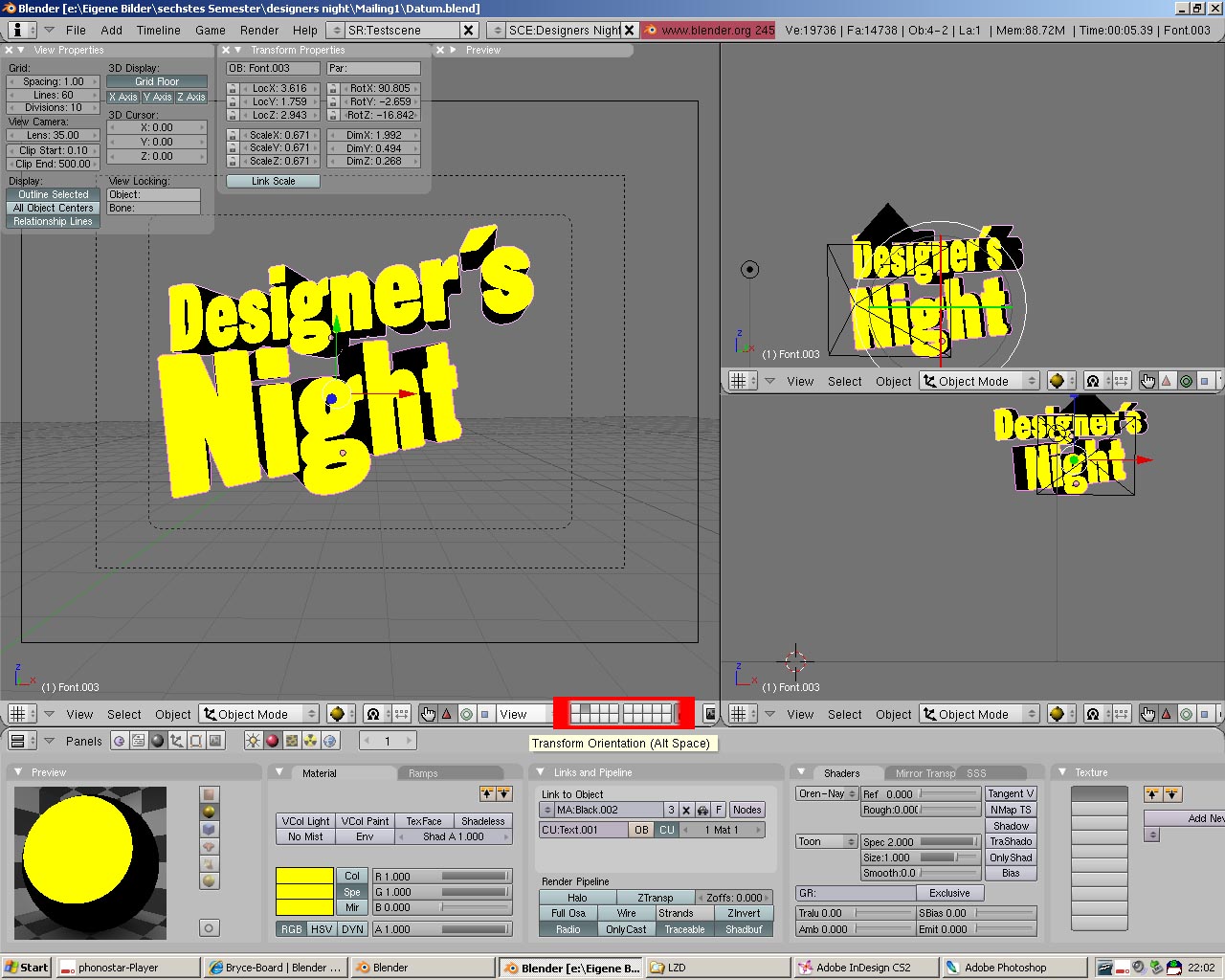1225x980 pixels.
Task: Click the Nodes button
Action: [747, 810]
